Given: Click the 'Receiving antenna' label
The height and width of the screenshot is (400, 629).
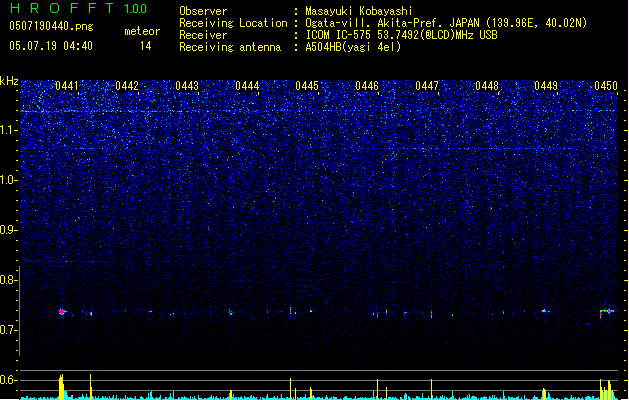Looking at the screenshot, I should pos(230,47).
